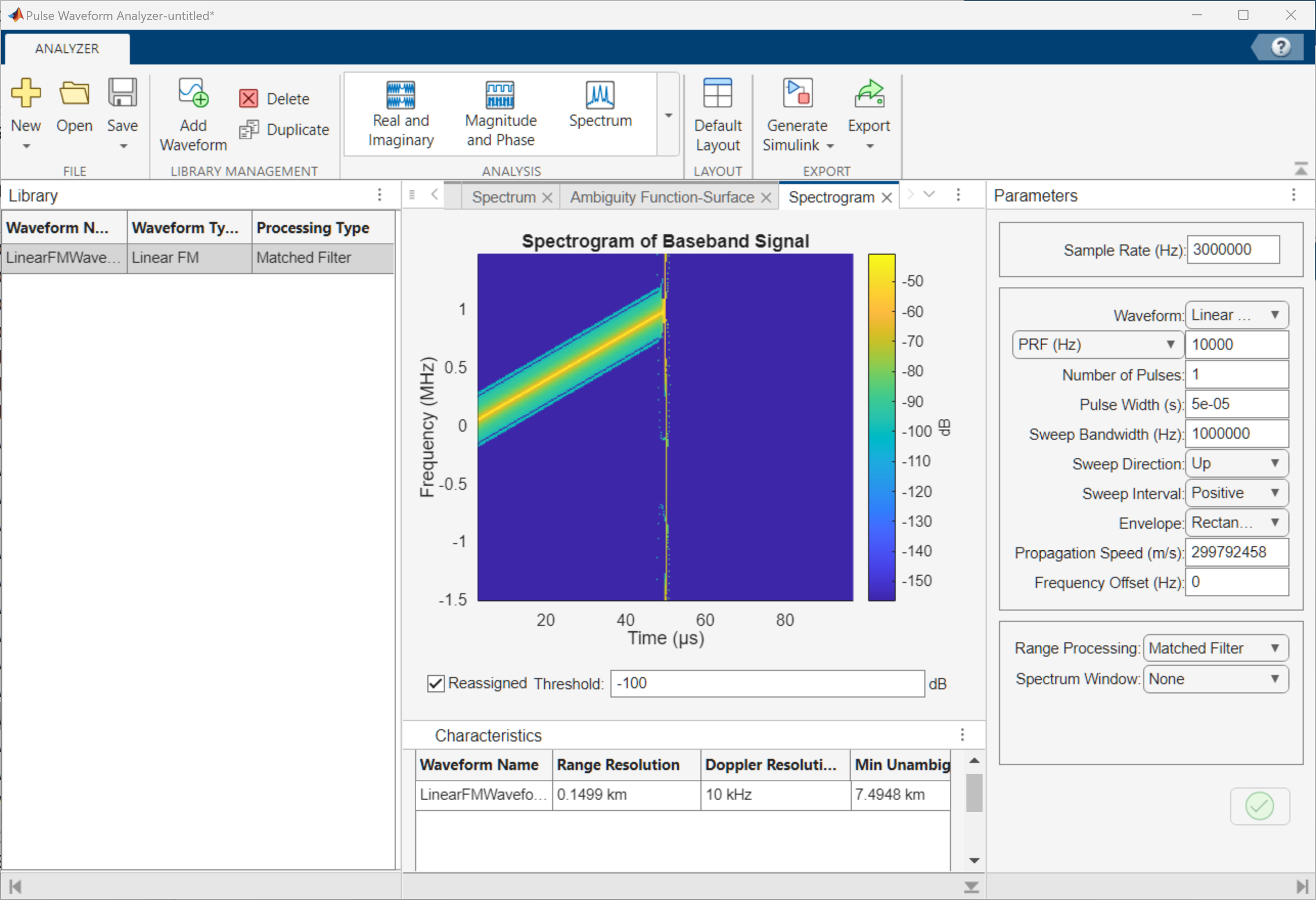The image size is (1316, 900).
Task: Open the help question mark icon
Action: point(1280,47)
